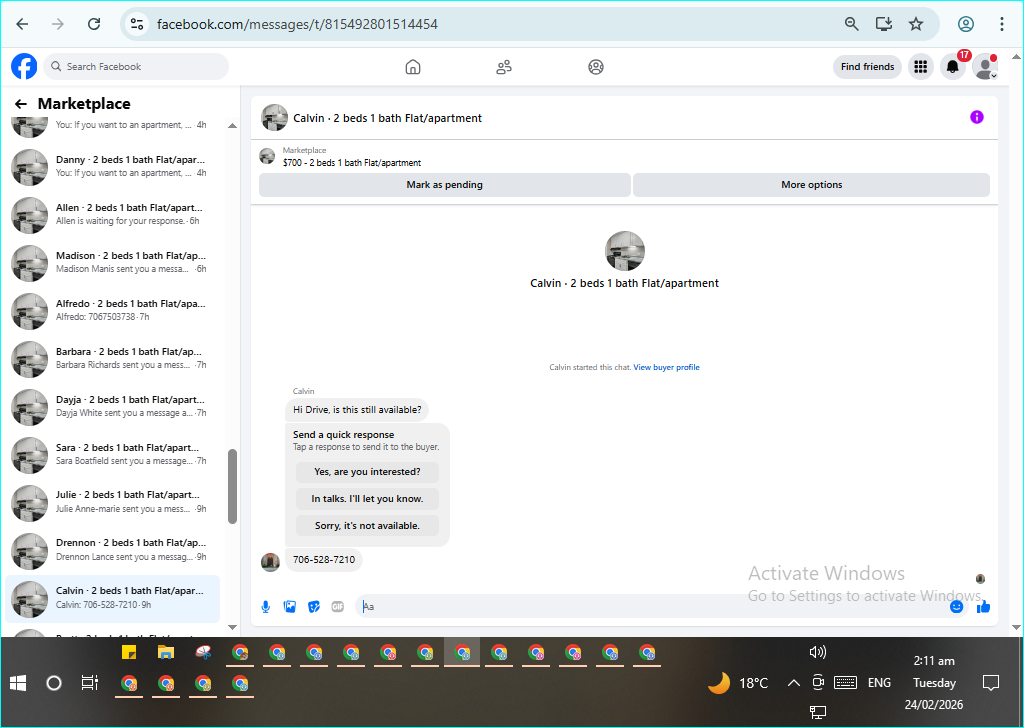Send In talks. I'll let you know.

(x=367, y=498)
